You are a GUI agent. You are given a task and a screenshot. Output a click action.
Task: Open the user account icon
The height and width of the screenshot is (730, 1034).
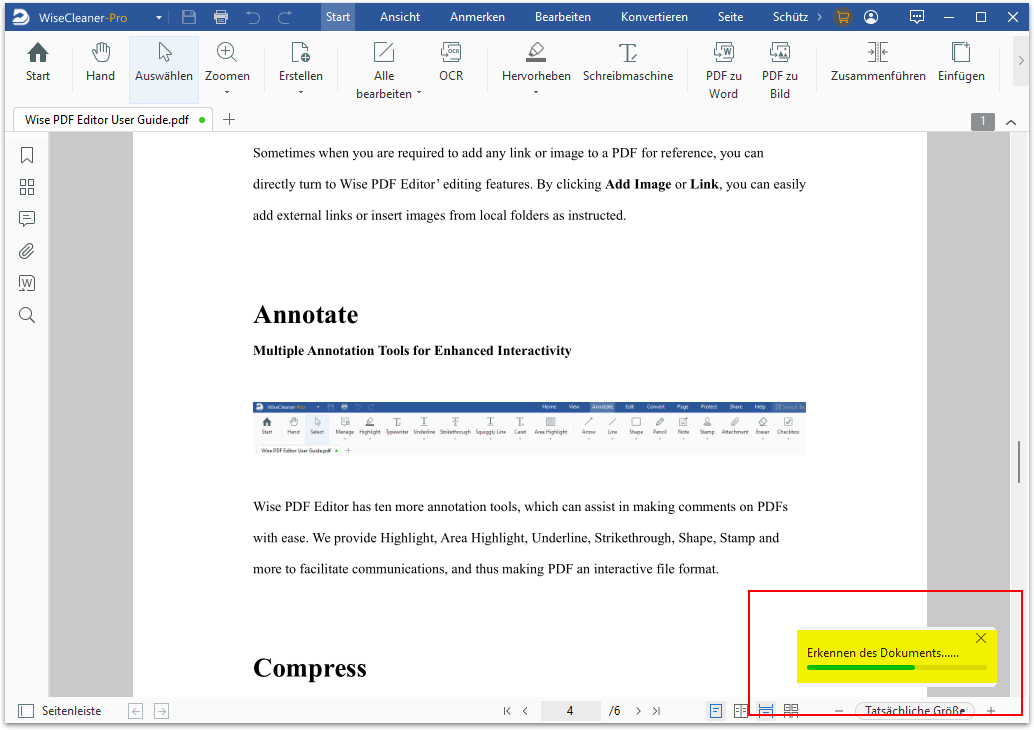click(x=871, y=17)
